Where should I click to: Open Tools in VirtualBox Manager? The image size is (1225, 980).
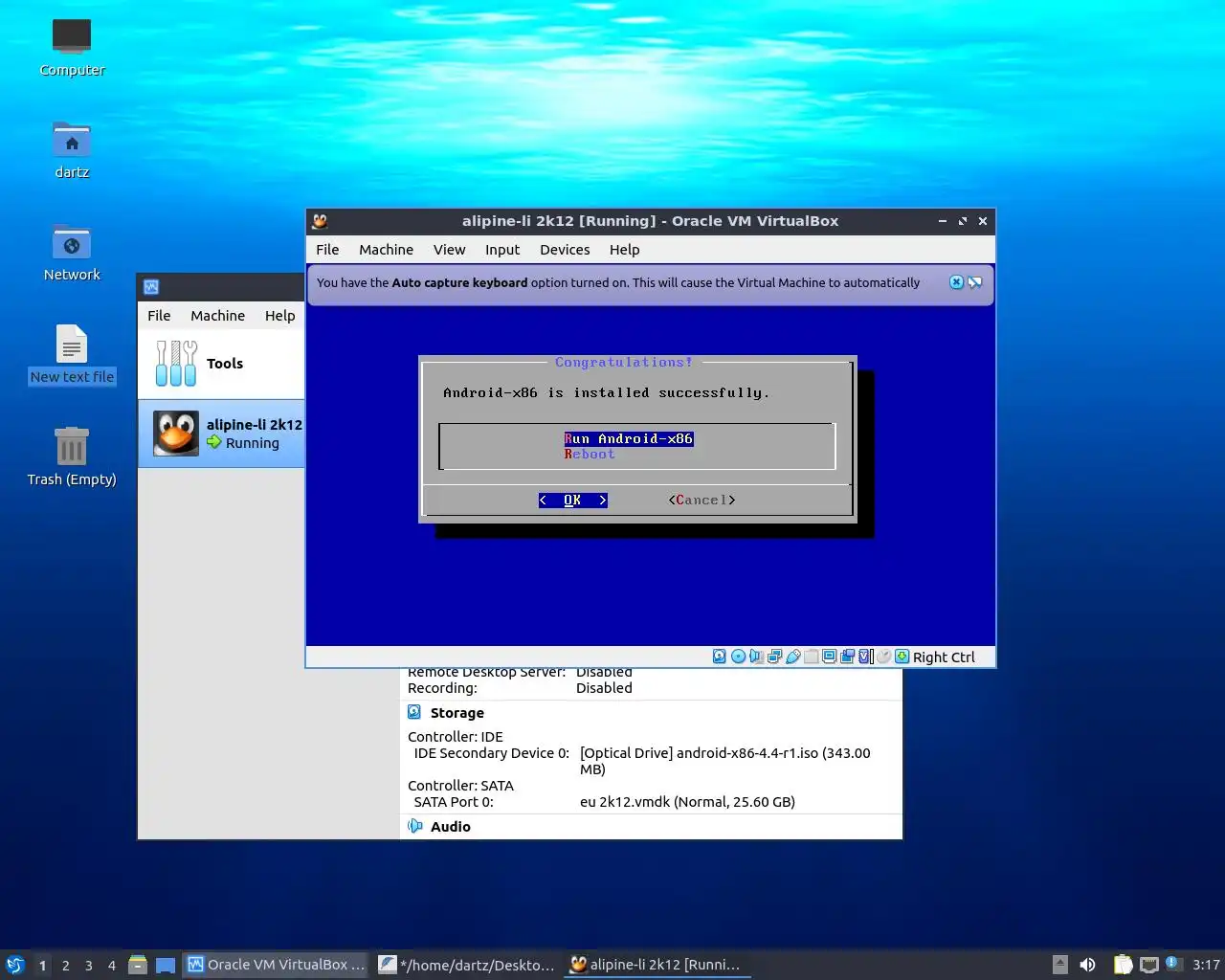pos(221,364)
